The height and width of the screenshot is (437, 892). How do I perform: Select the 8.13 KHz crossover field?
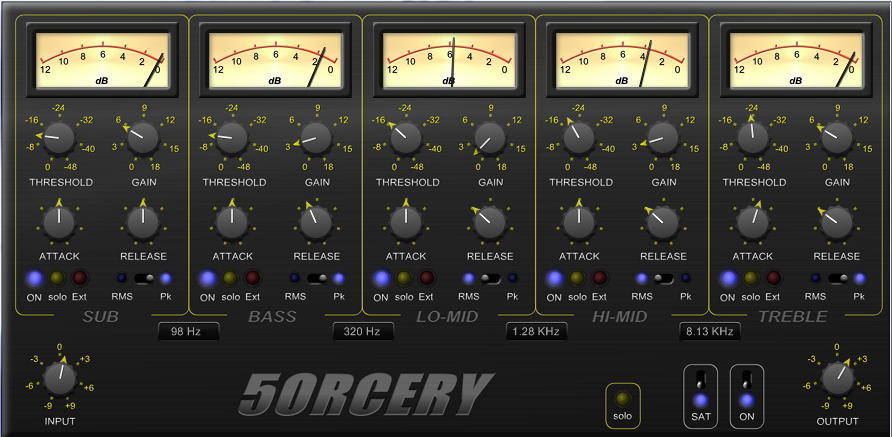coord(709,331)
